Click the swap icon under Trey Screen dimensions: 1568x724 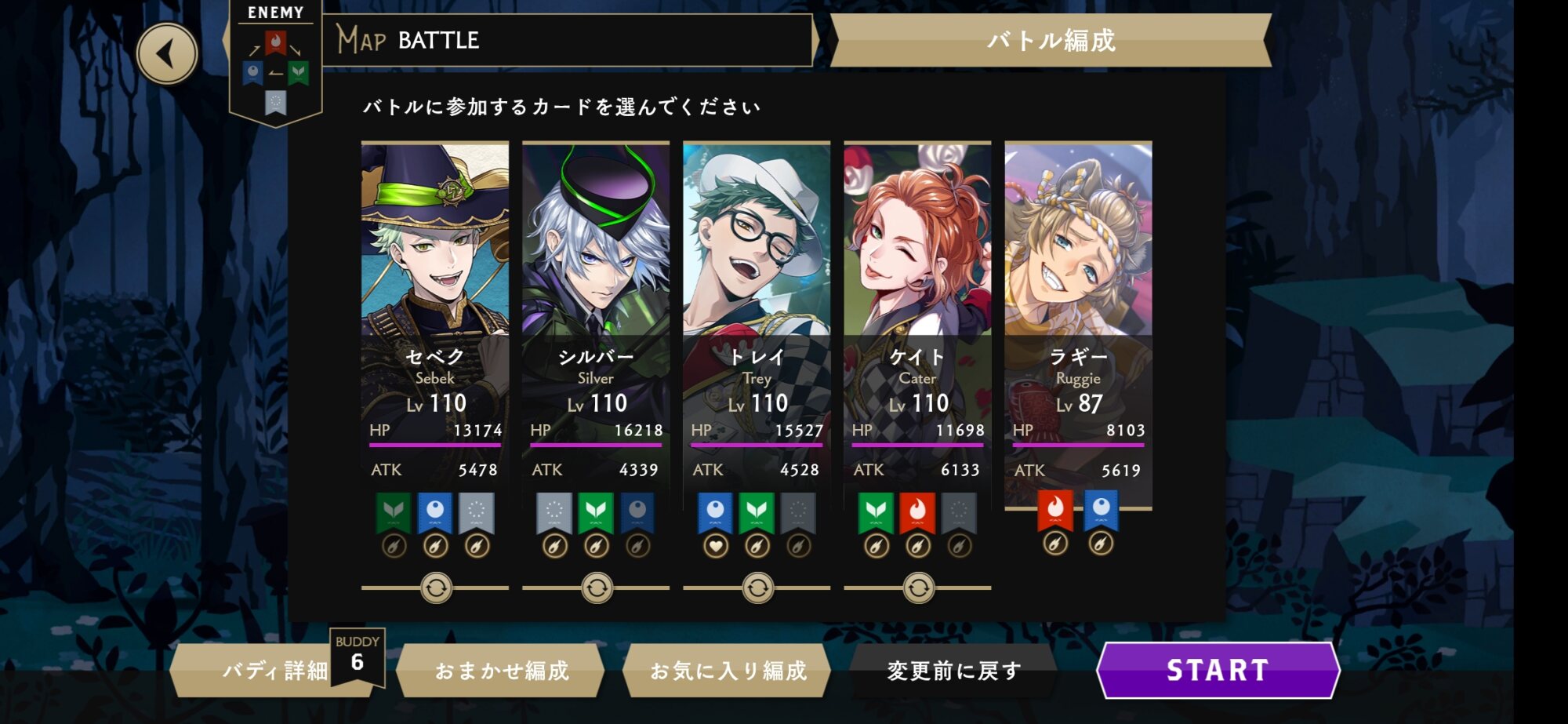pyautogui.click(x=757, y=588)
